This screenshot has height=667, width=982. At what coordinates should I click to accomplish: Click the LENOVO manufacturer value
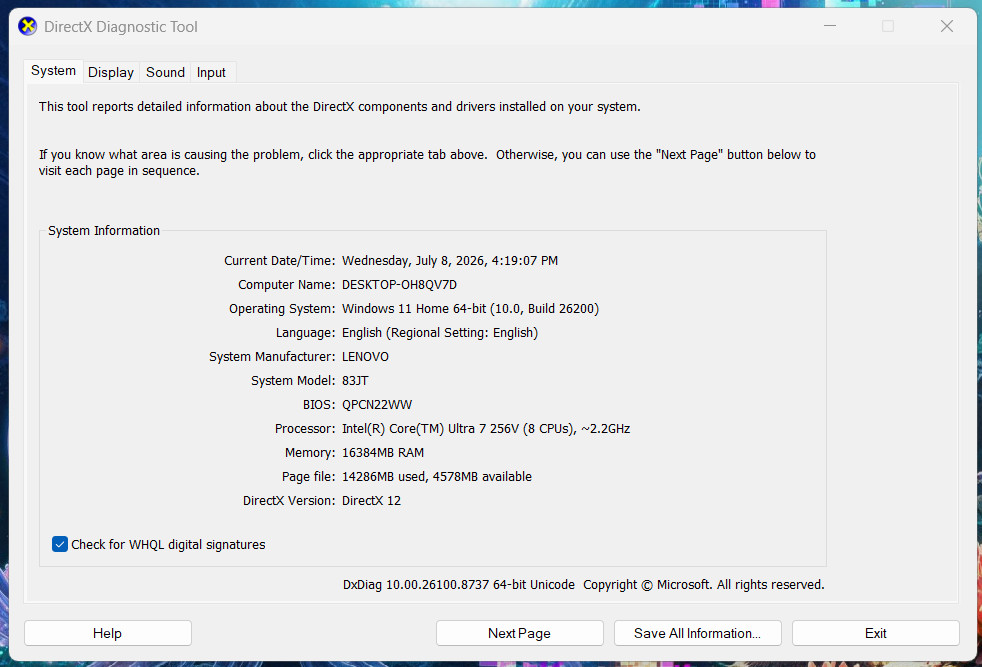365,356
